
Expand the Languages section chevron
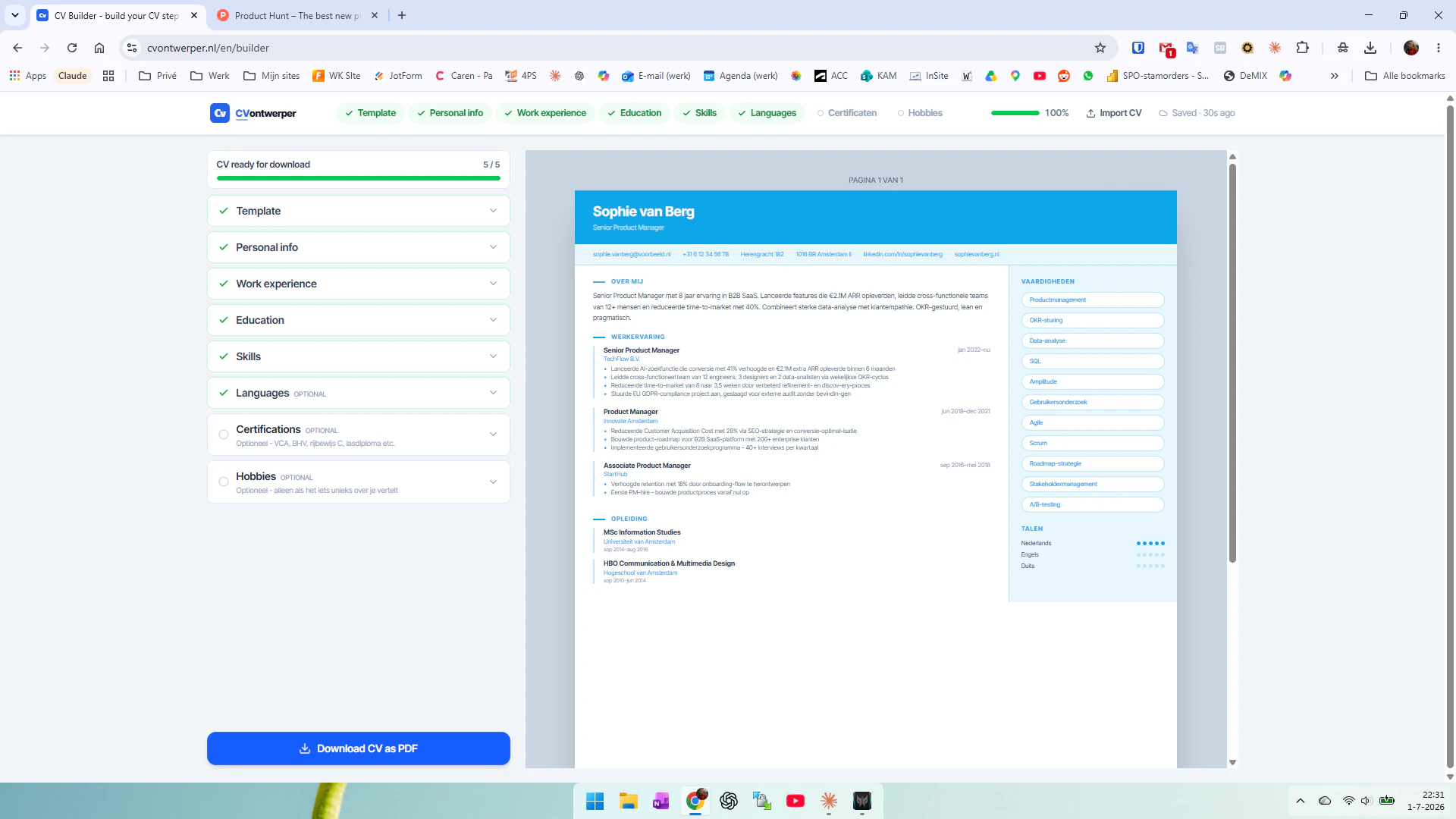coord(494,393)
